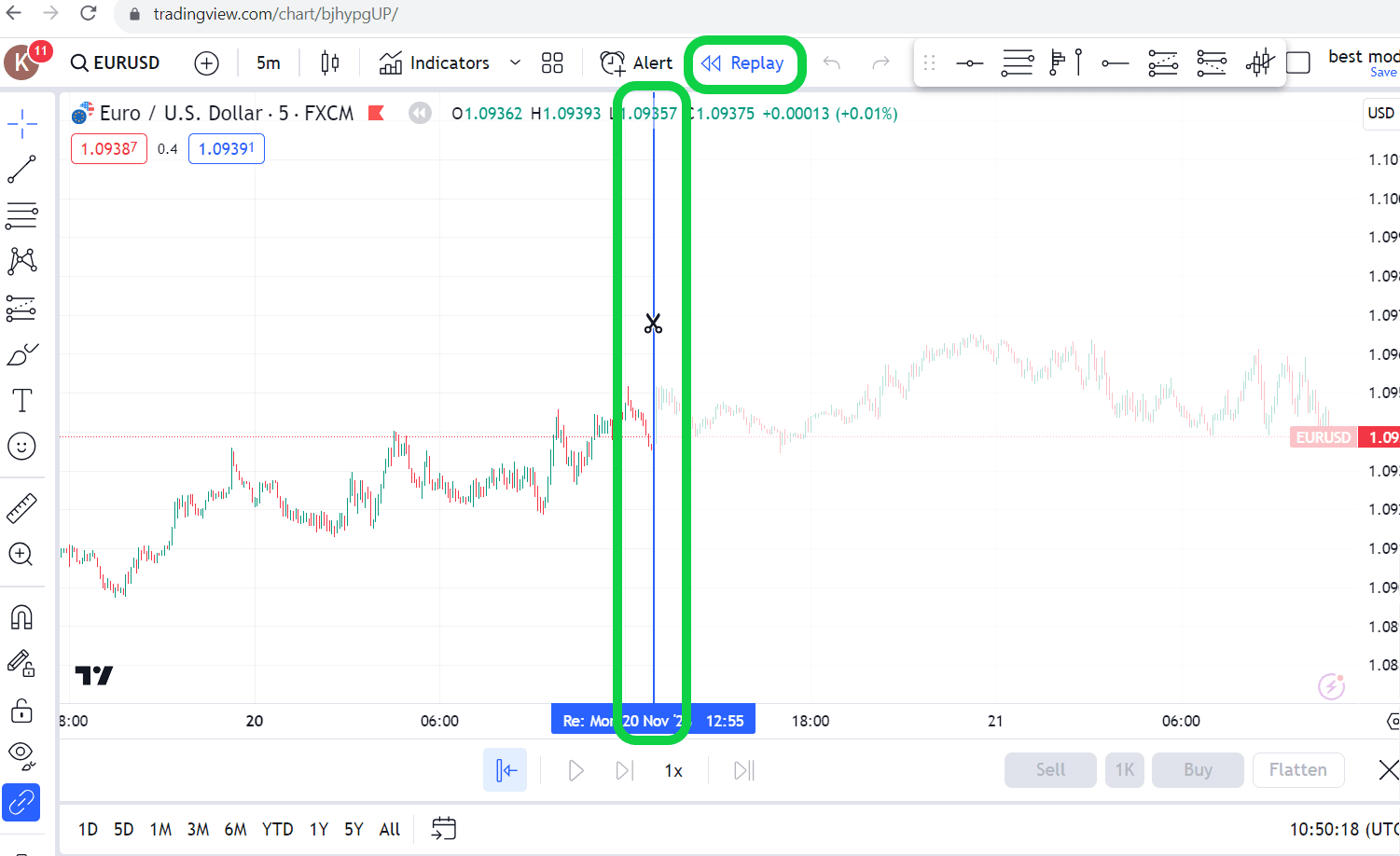Screen dimensions: 1400x856
Task: Open the Fibonacci retracement tool
Action: (21, 215)
